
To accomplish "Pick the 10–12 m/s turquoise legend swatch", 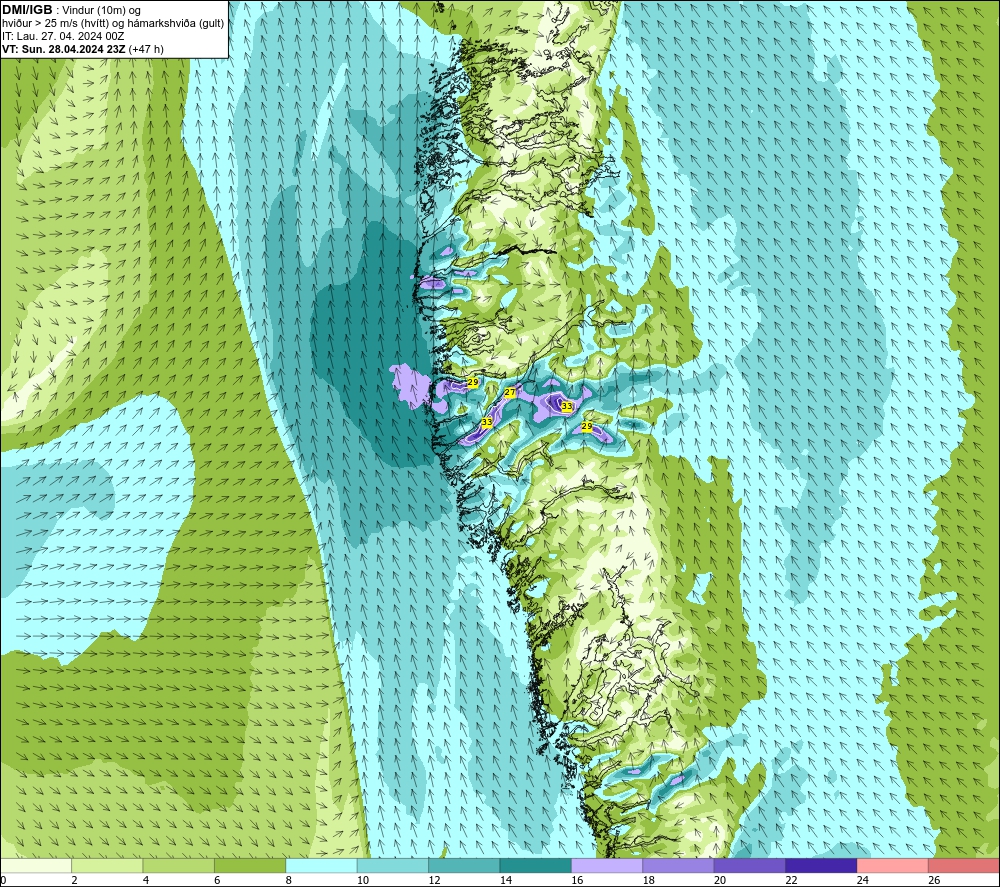I will [393, 865].
